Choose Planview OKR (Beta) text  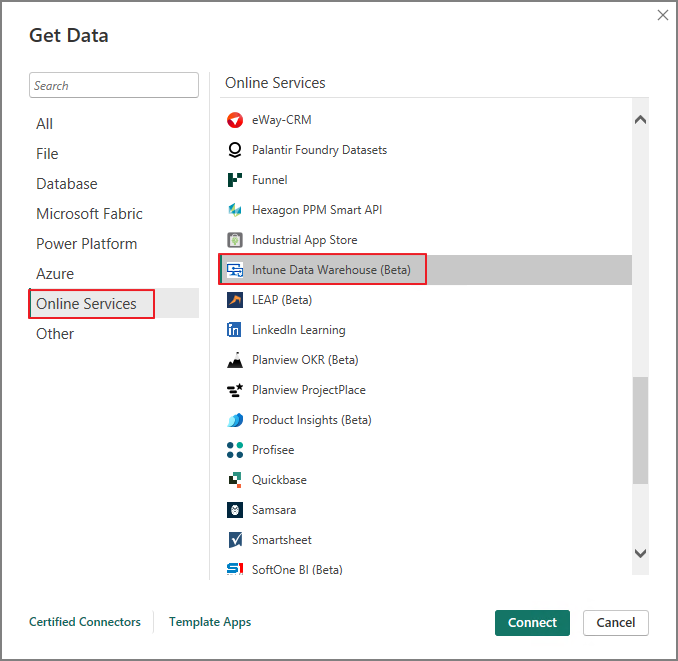pyautogui.click(x=305, y=360)
